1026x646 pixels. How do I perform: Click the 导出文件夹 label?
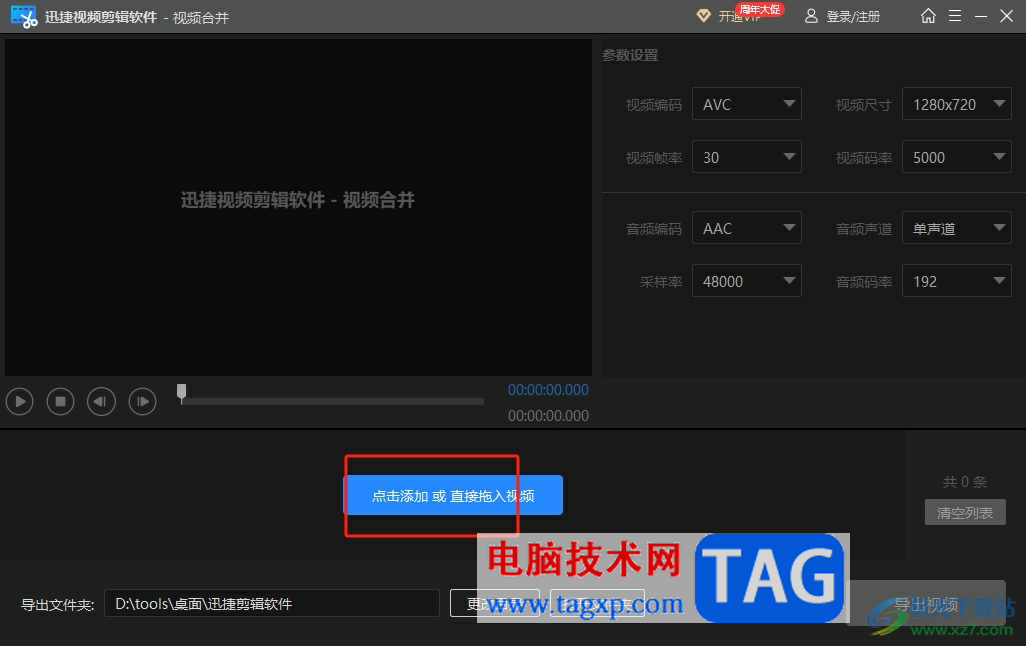click(x=58, y=605)
